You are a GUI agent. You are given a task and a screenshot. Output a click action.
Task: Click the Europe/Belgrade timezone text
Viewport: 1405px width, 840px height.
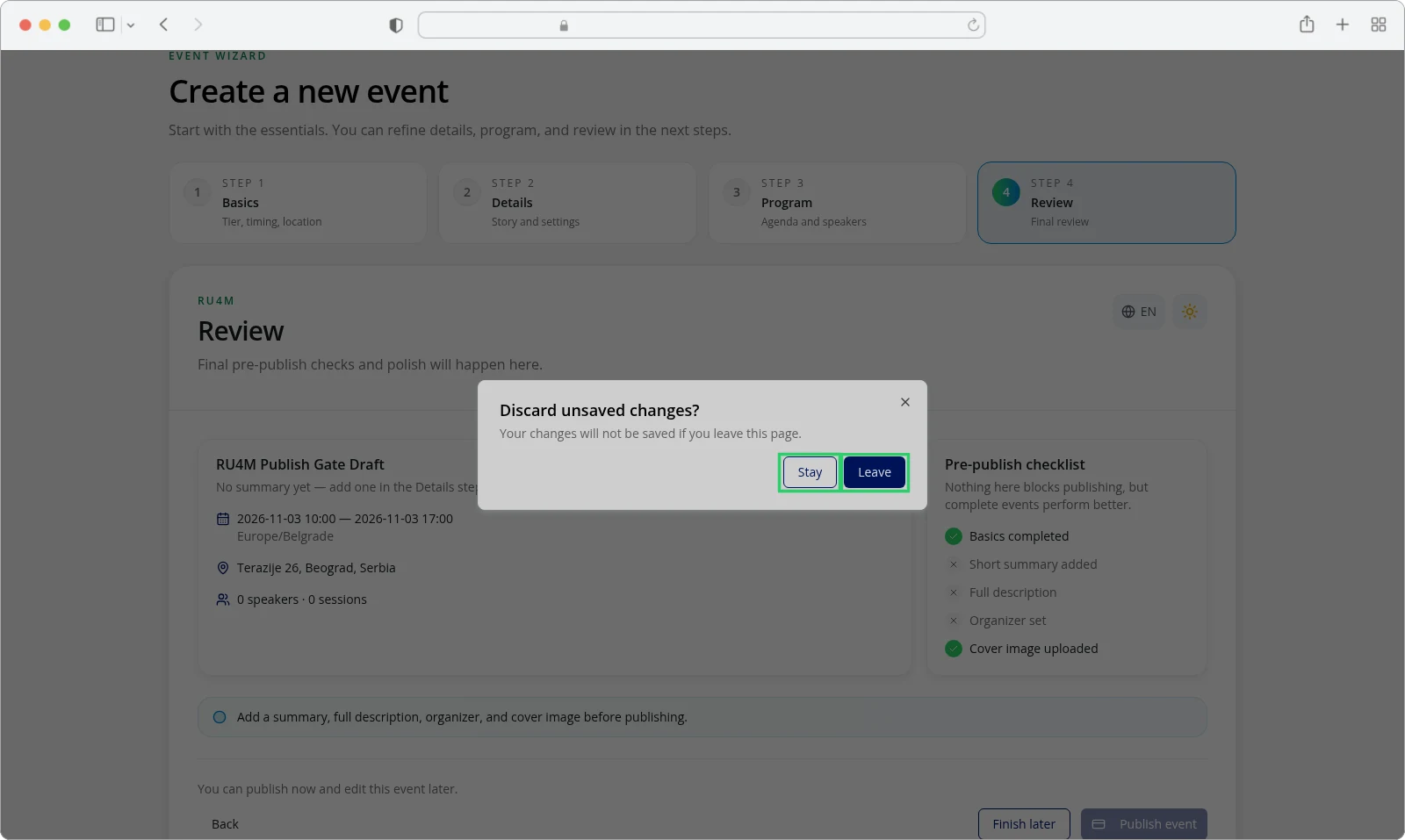point(285,536)
